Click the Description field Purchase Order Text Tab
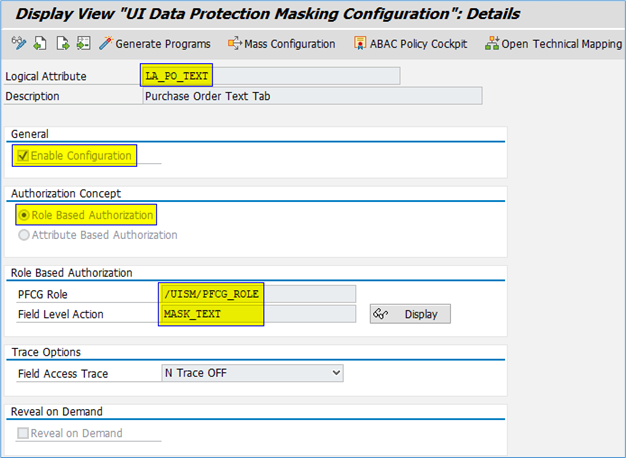The image size is (626, 458). click(312, 96)
